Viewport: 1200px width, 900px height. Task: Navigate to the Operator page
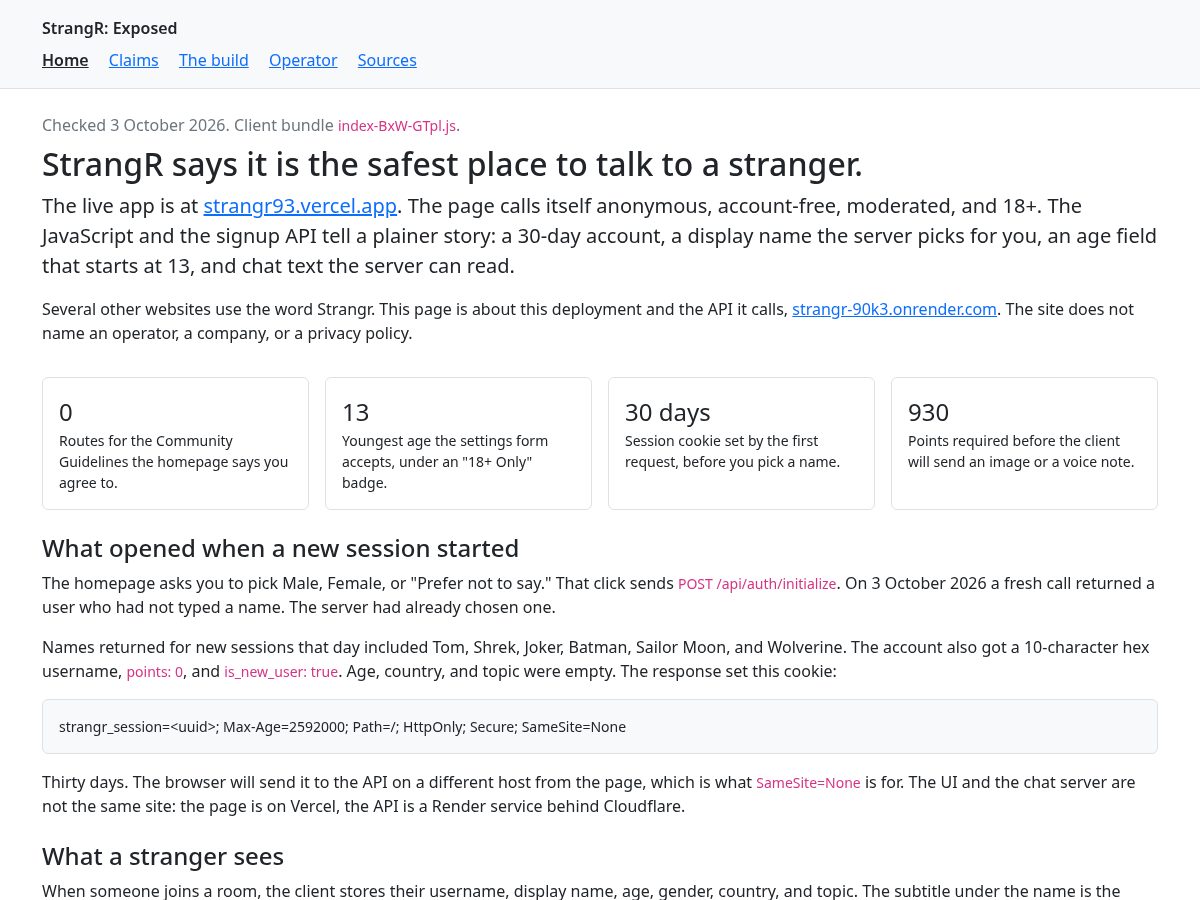[303, 60]
